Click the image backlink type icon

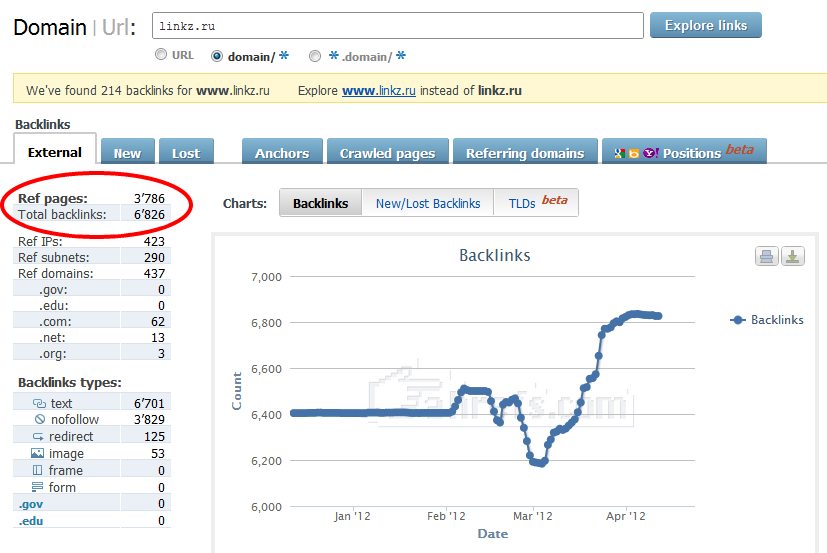pyautogui.click(x=38, y=453)
